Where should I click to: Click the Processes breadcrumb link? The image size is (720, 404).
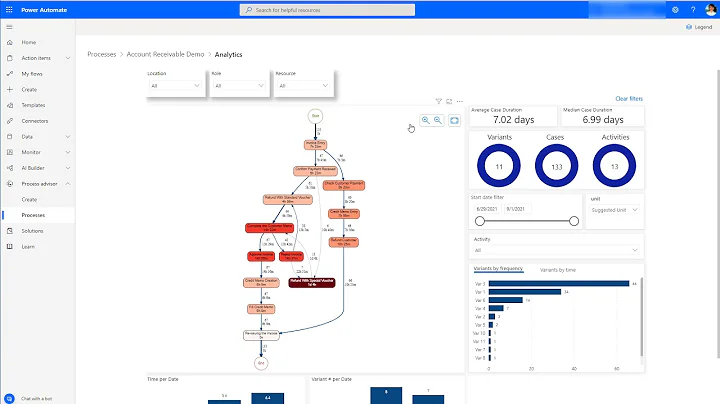(x=102, y=54)
